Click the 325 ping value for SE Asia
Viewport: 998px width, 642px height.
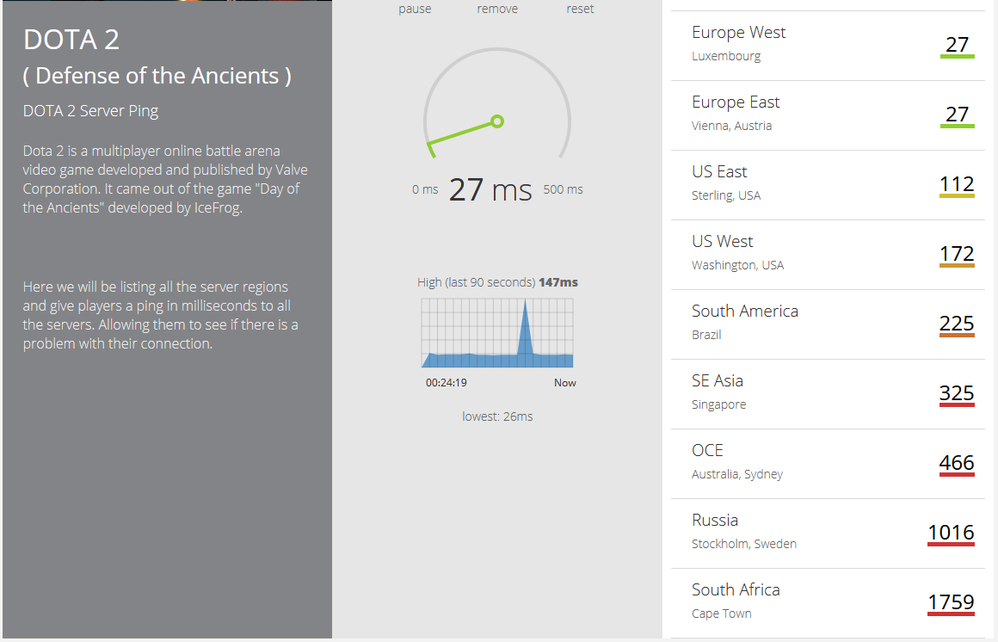click(957, 393)
